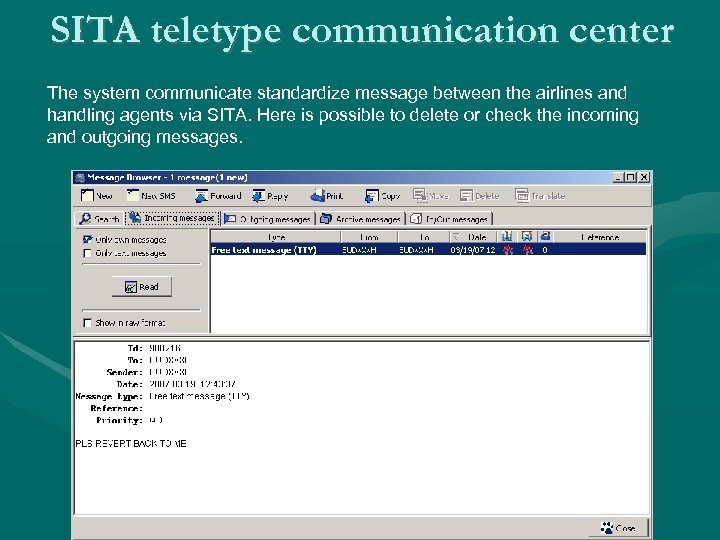Click the third icon column header
This screenshot has width=720, height=540.
point(545,236)
